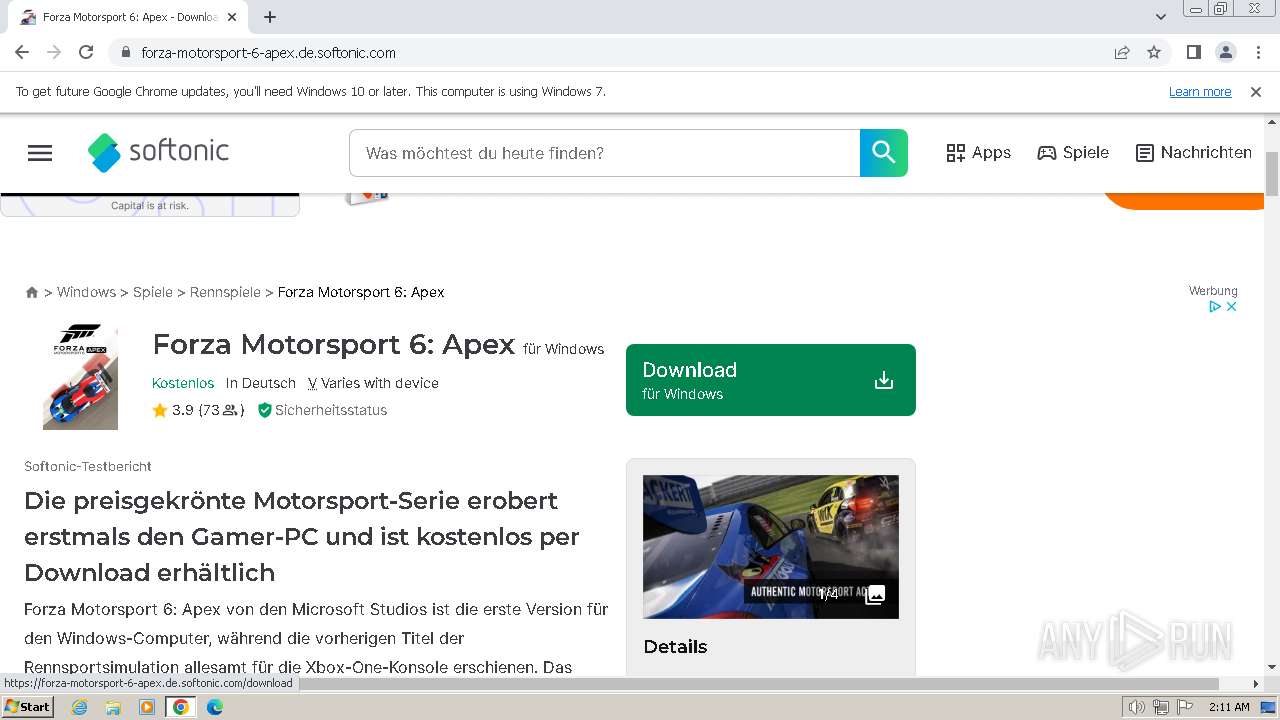
Task: Click the horizontal scrollbar right arrow
Action: (x=1256, y=684)
